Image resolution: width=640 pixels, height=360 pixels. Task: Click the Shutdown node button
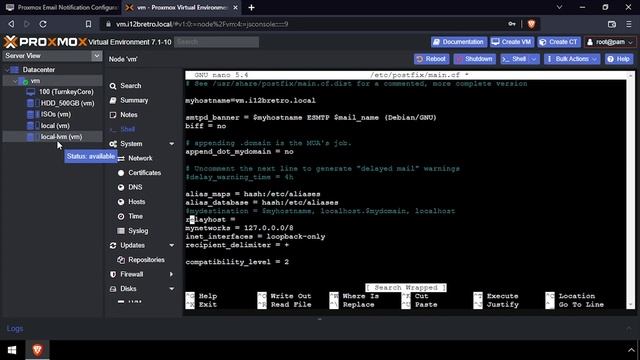pyautogui.click(x=475, y=59)
